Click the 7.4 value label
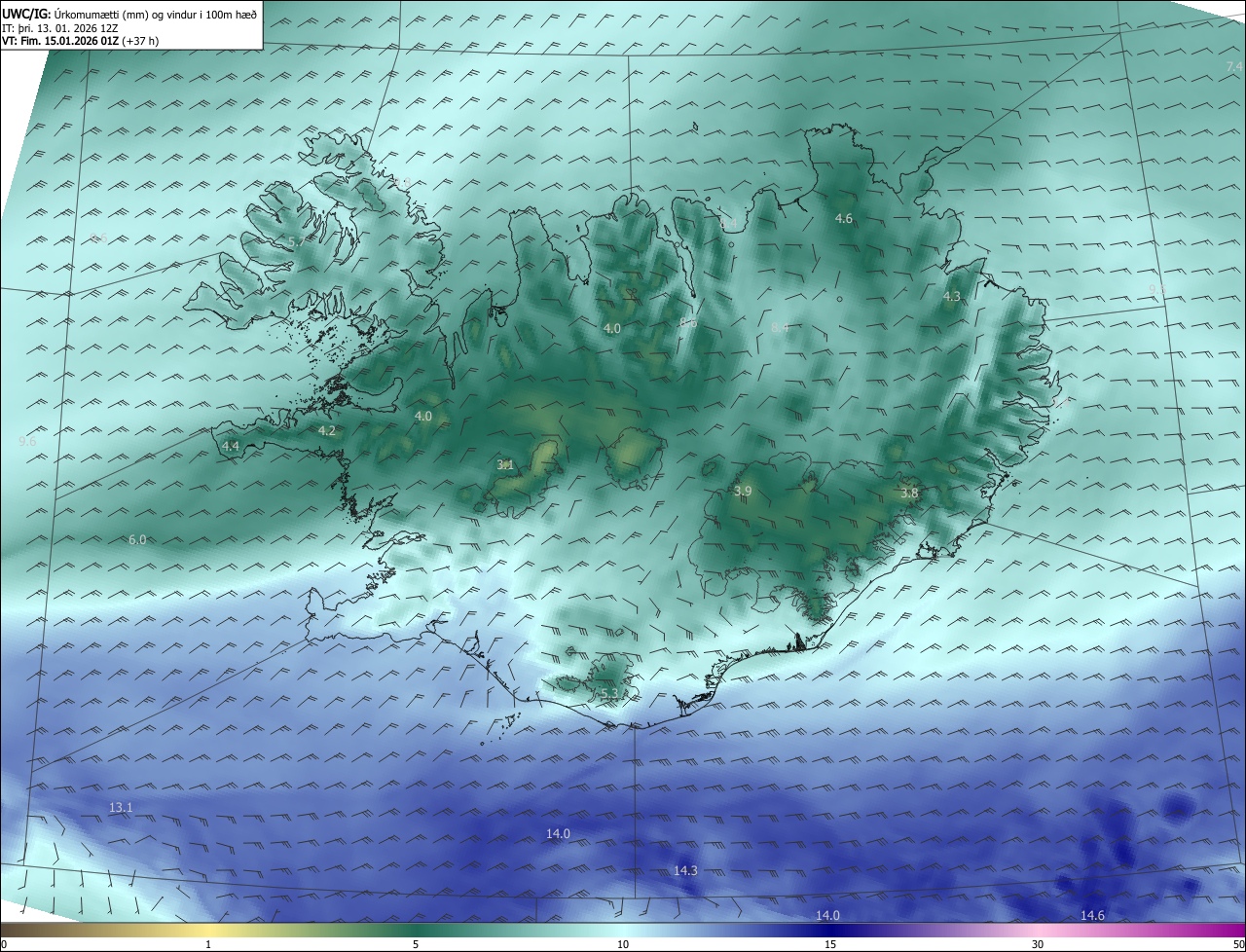1246x952 pixels. coord(1234,65)
